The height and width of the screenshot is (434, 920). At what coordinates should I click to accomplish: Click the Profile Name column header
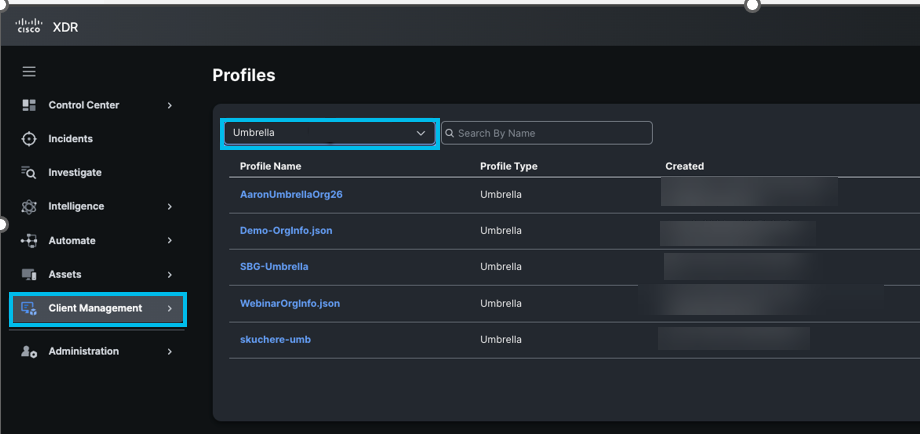coord(270,167)
